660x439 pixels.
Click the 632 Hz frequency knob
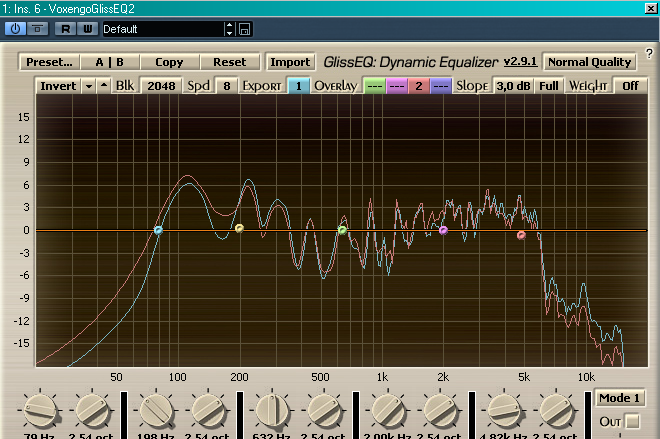(272, 410)
